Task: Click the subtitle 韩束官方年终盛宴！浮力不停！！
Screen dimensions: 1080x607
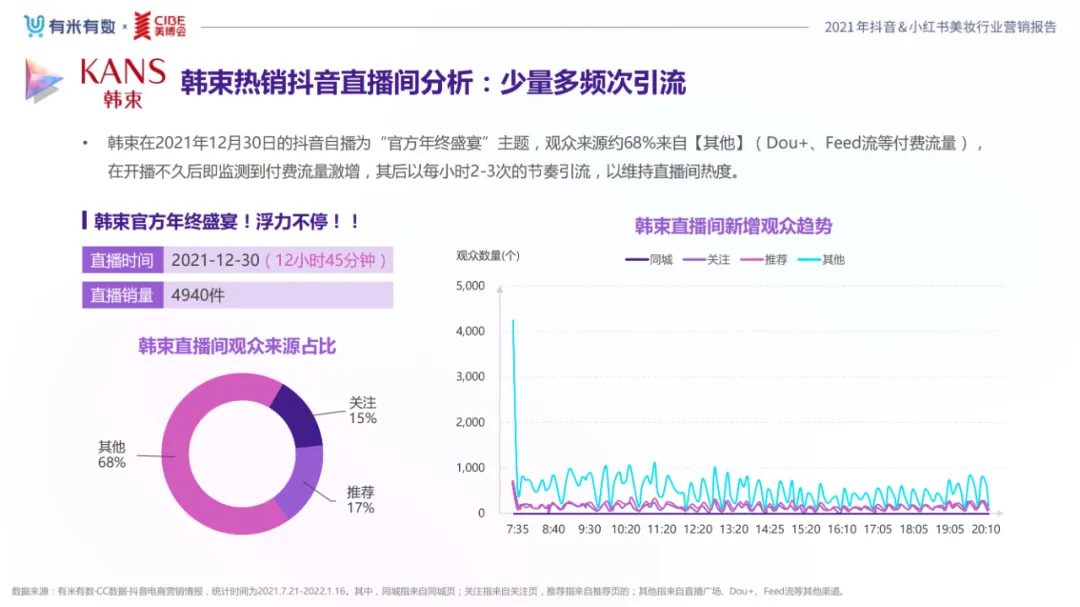Action: 227,222
